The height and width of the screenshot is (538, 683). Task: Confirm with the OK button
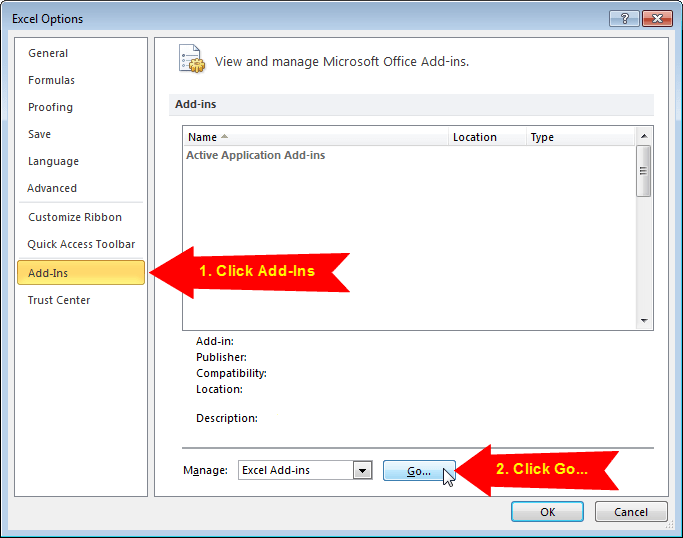coord(547,512)
